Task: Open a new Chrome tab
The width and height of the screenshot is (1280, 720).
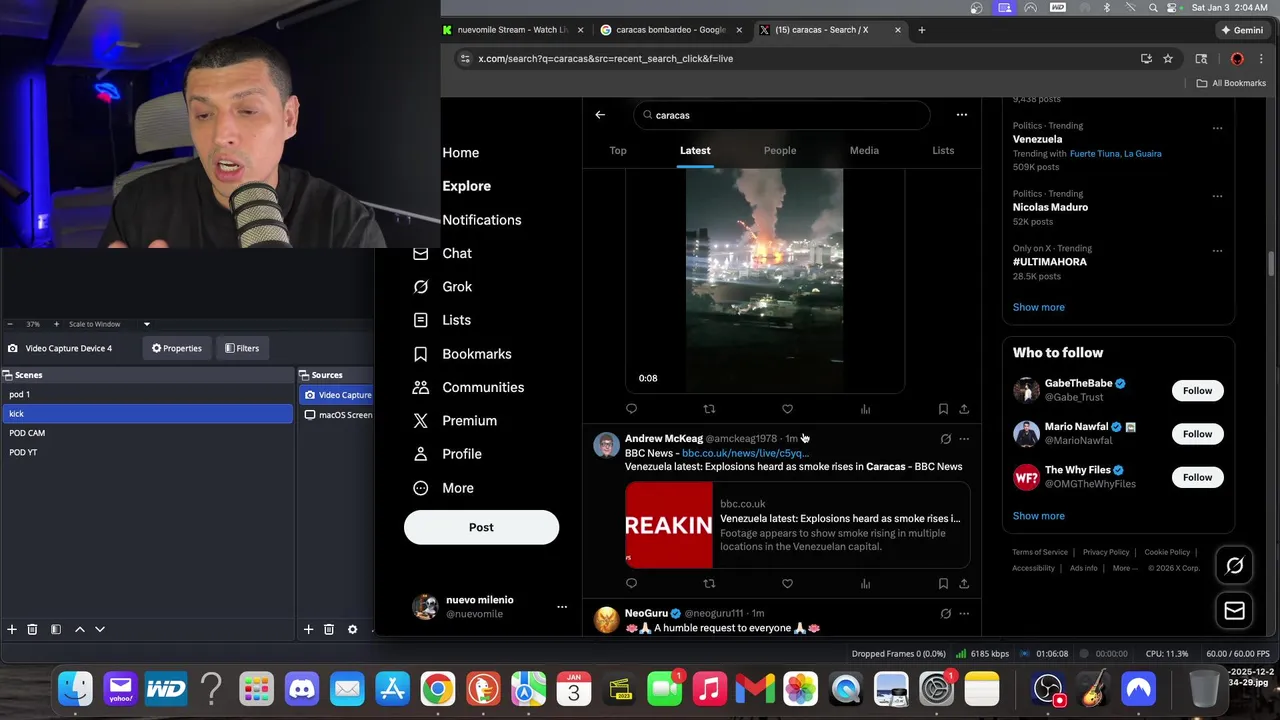Action: click(x=921, y=30)
